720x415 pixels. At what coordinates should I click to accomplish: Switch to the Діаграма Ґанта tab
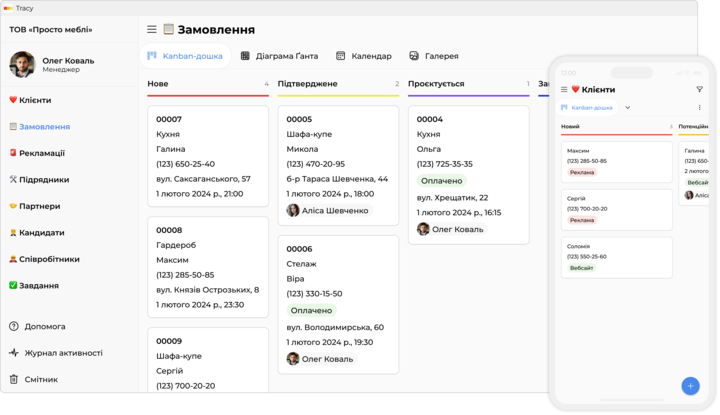279,56
